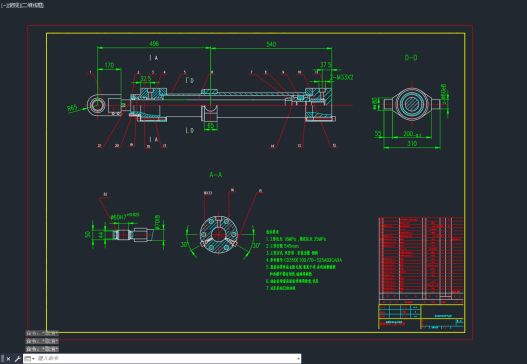Select the R65 radius dimension

tap(72, 108)
